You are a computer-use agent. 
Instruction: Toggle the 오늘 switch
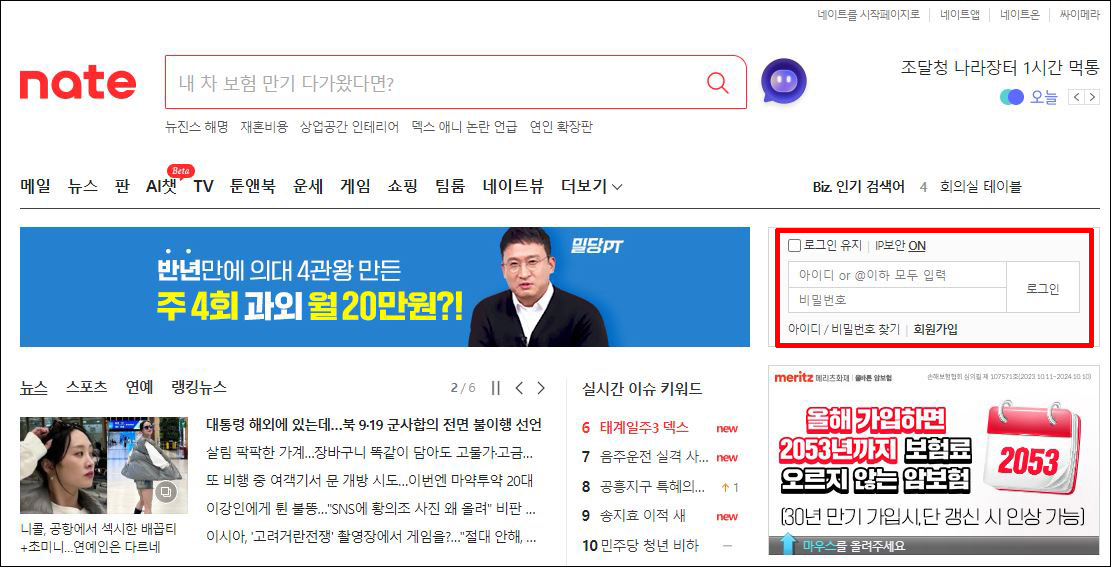(1012, 97)
